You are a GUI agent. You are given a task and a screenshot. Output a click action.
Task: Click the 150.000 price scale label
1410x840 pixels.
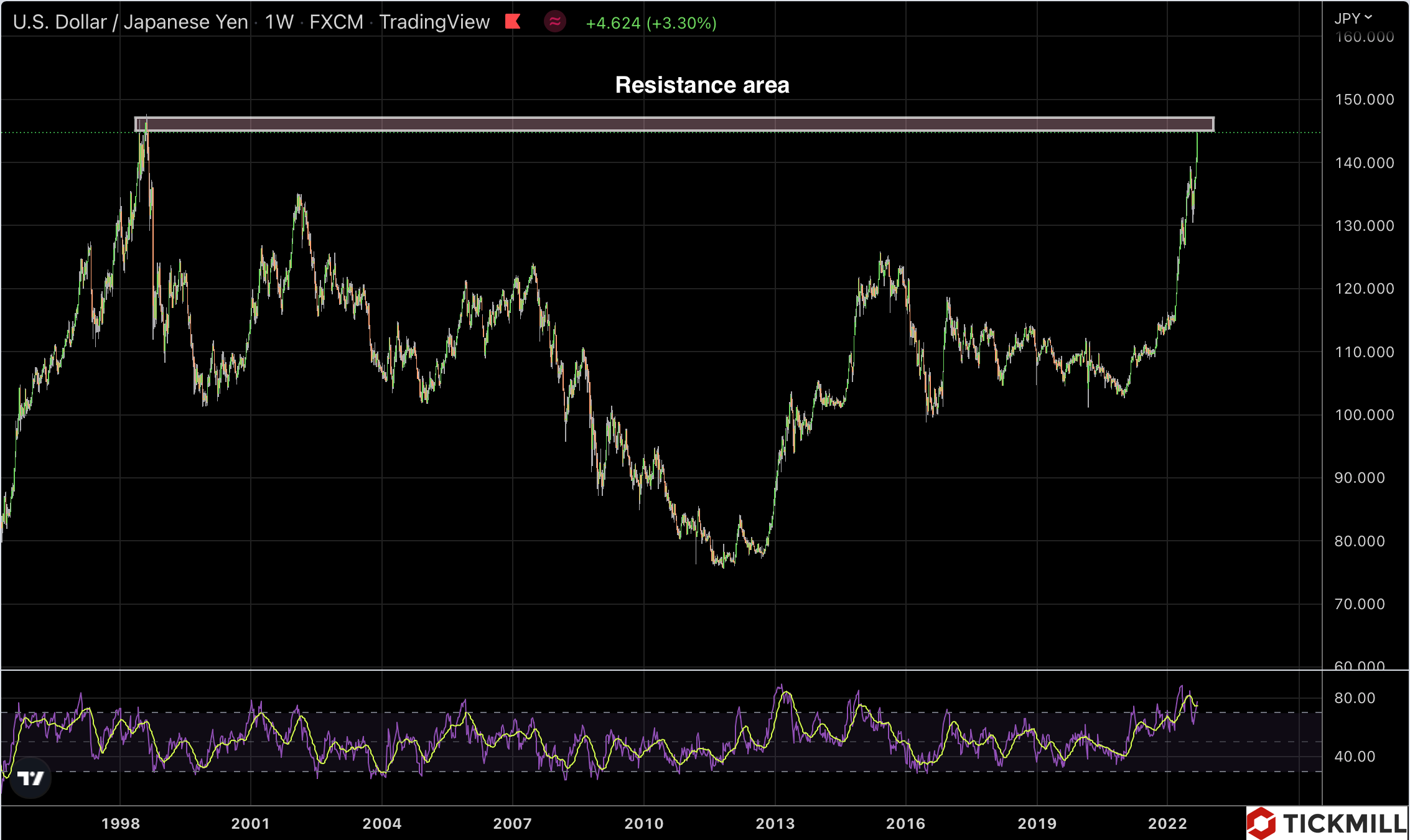click(x=1364, y=100)
